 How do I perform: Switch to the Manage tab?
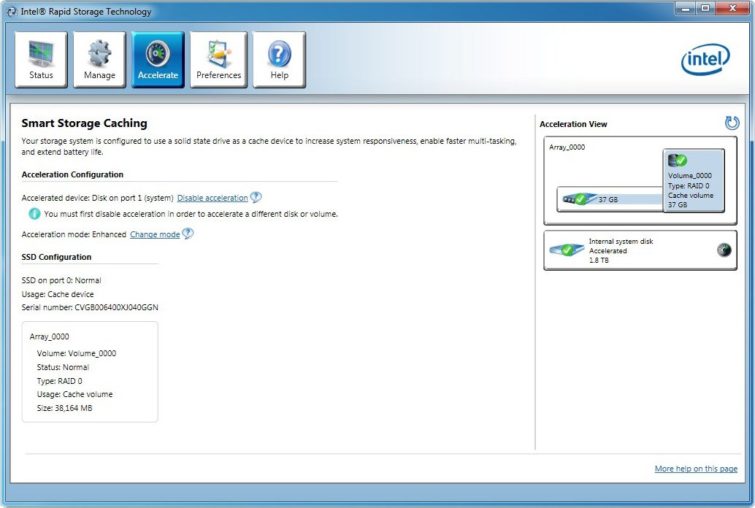pyautogui.click(x=99, y=60)
